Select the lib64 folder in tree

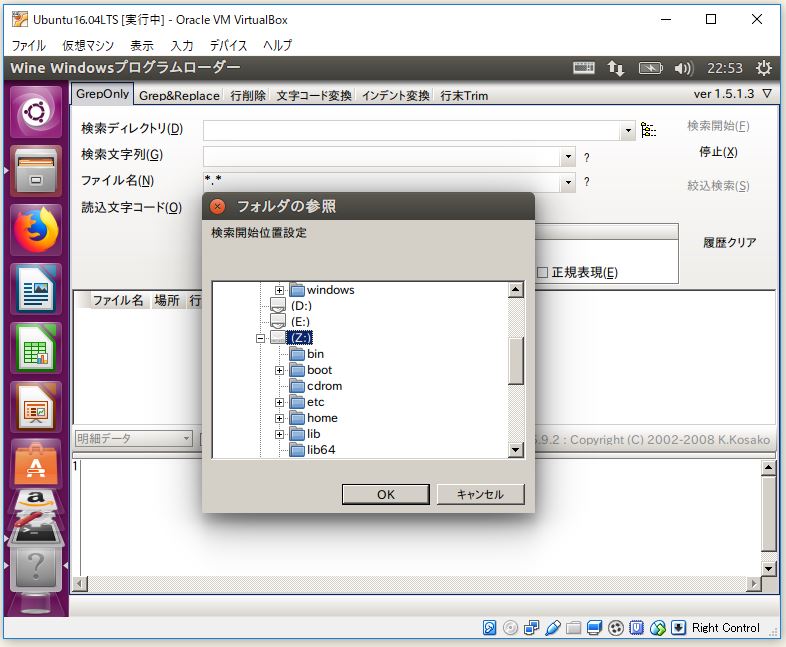tap(321, 450)
